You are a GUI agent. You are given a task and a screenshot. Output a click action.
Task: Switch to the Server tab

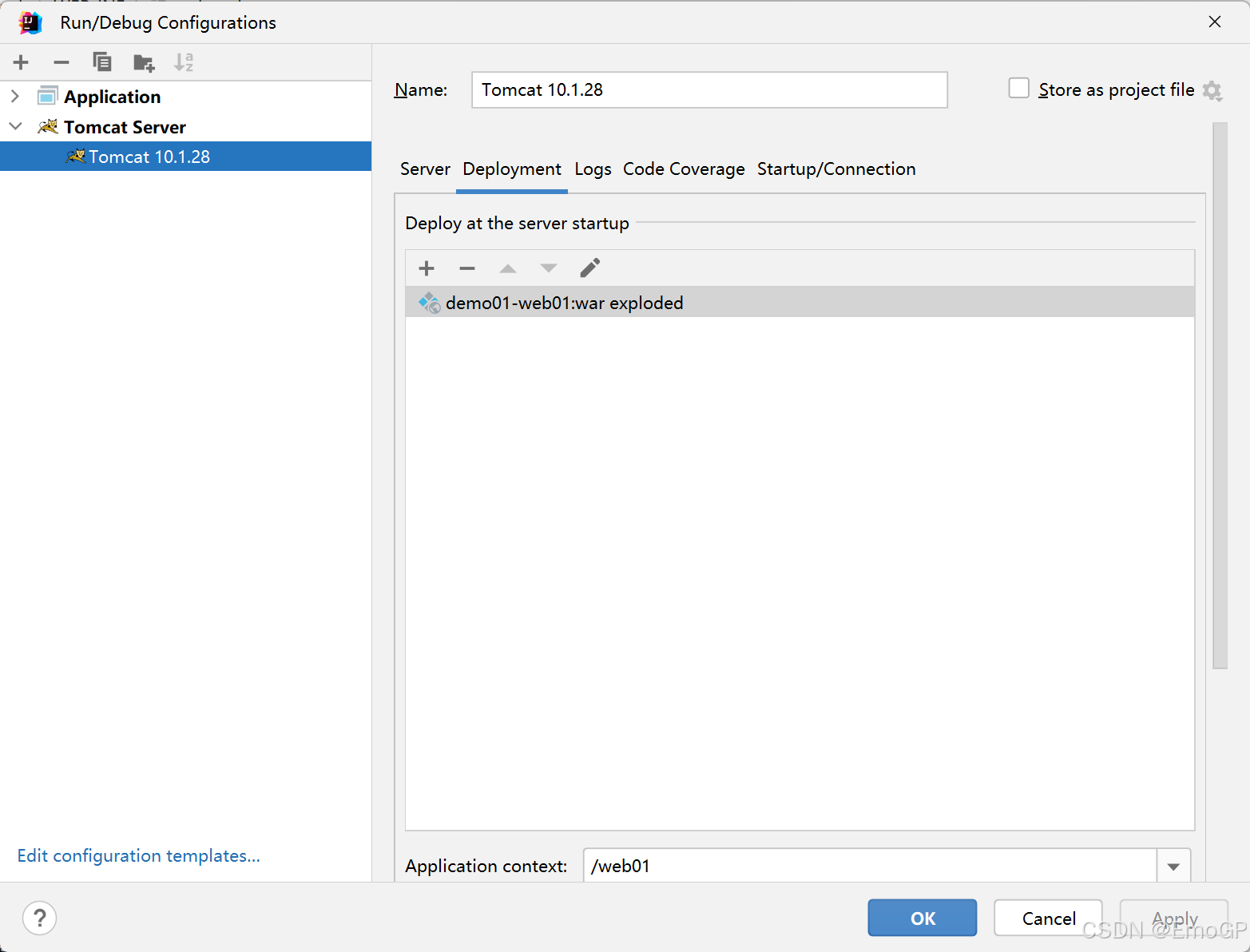(425, 169)
